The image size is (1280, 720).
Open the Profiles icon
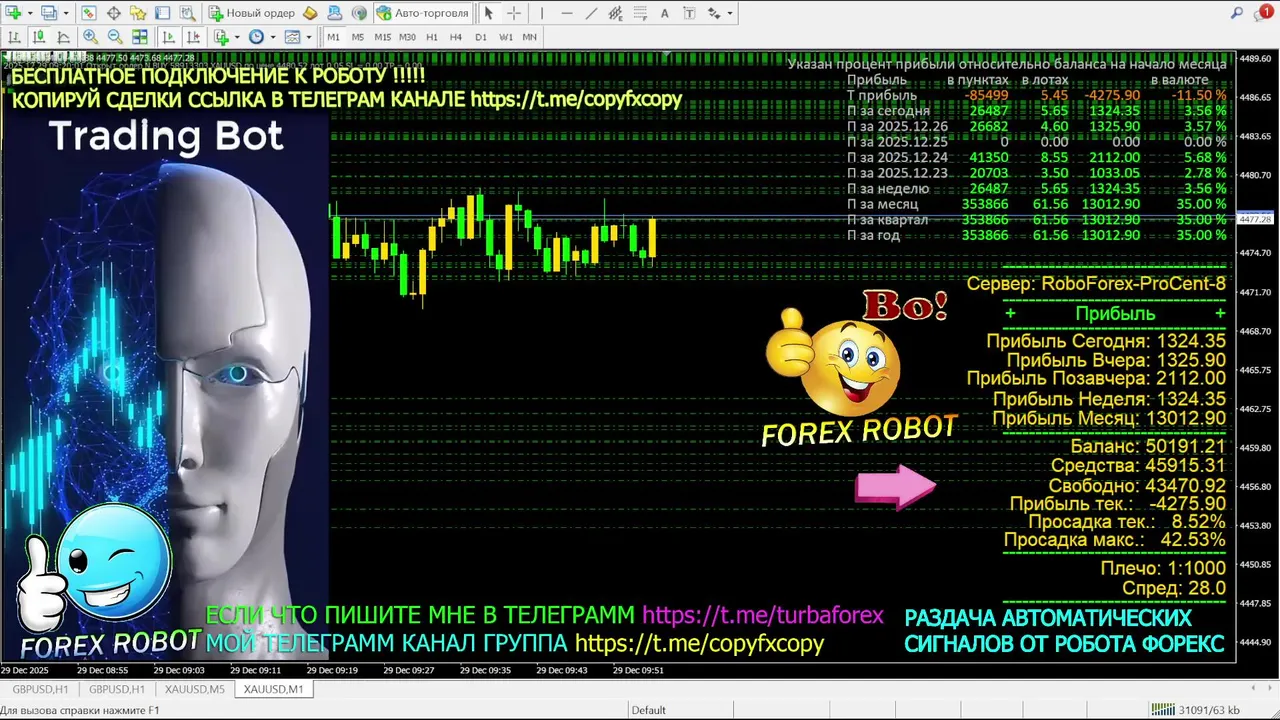pos(49,13)
